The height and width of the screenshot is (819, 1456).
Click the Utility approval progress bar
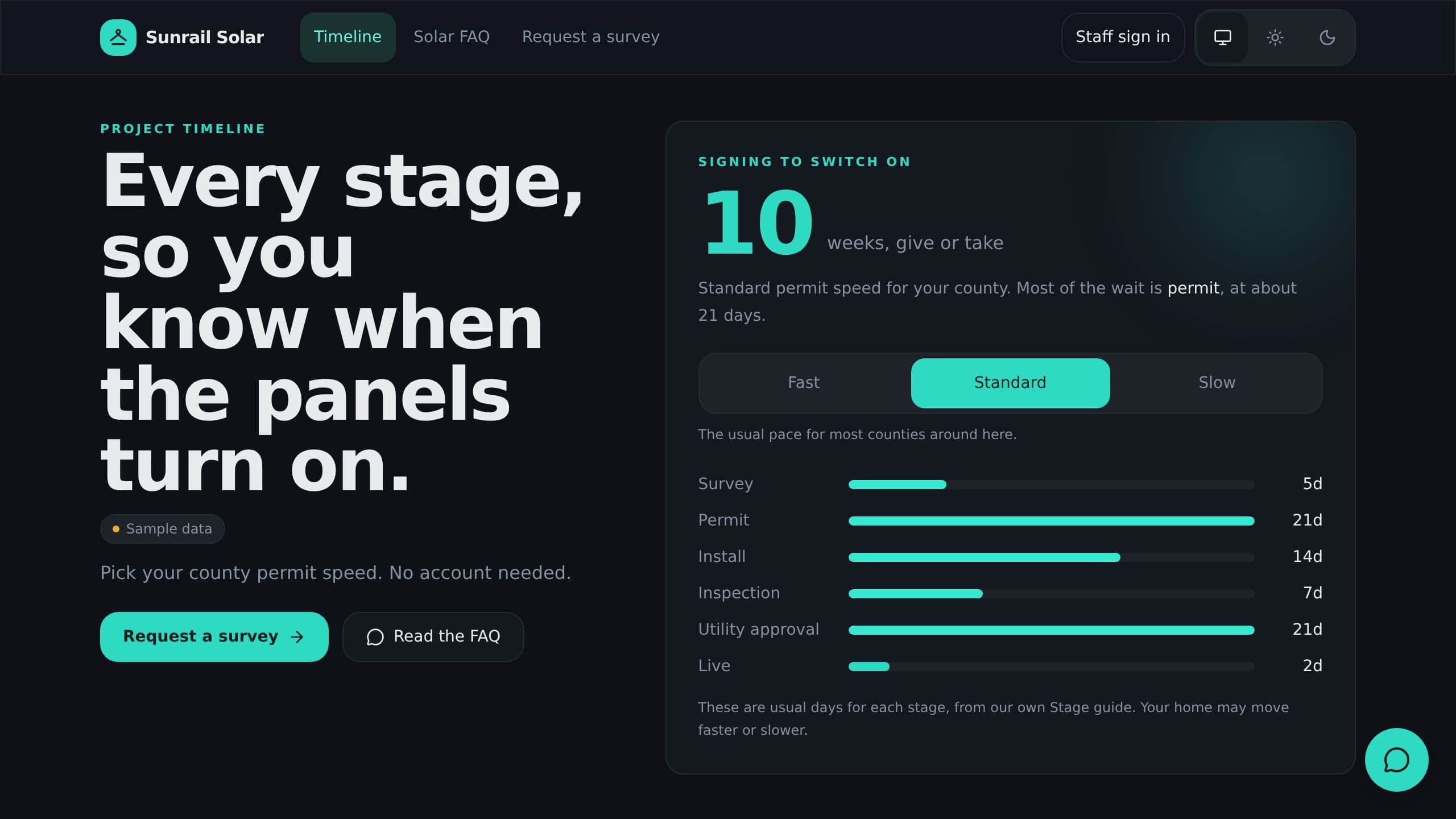pos(1051,630)
